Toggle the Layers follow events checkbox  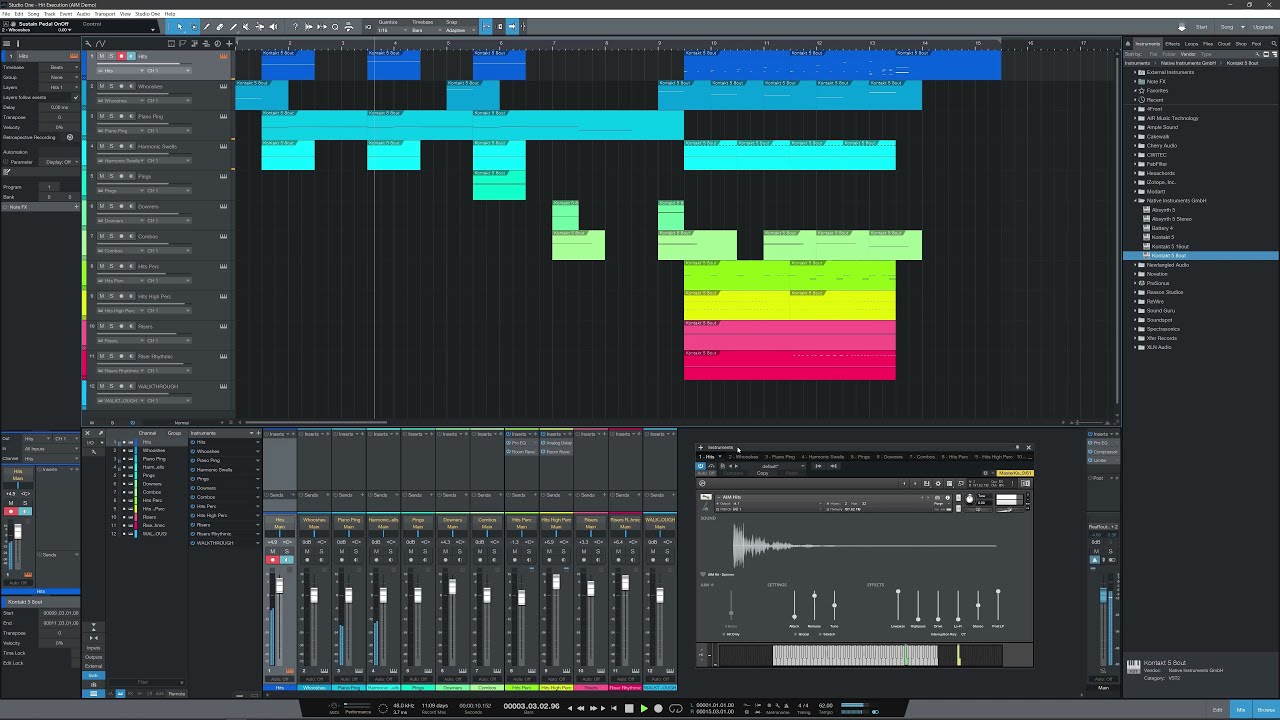(x=75, y=97)
